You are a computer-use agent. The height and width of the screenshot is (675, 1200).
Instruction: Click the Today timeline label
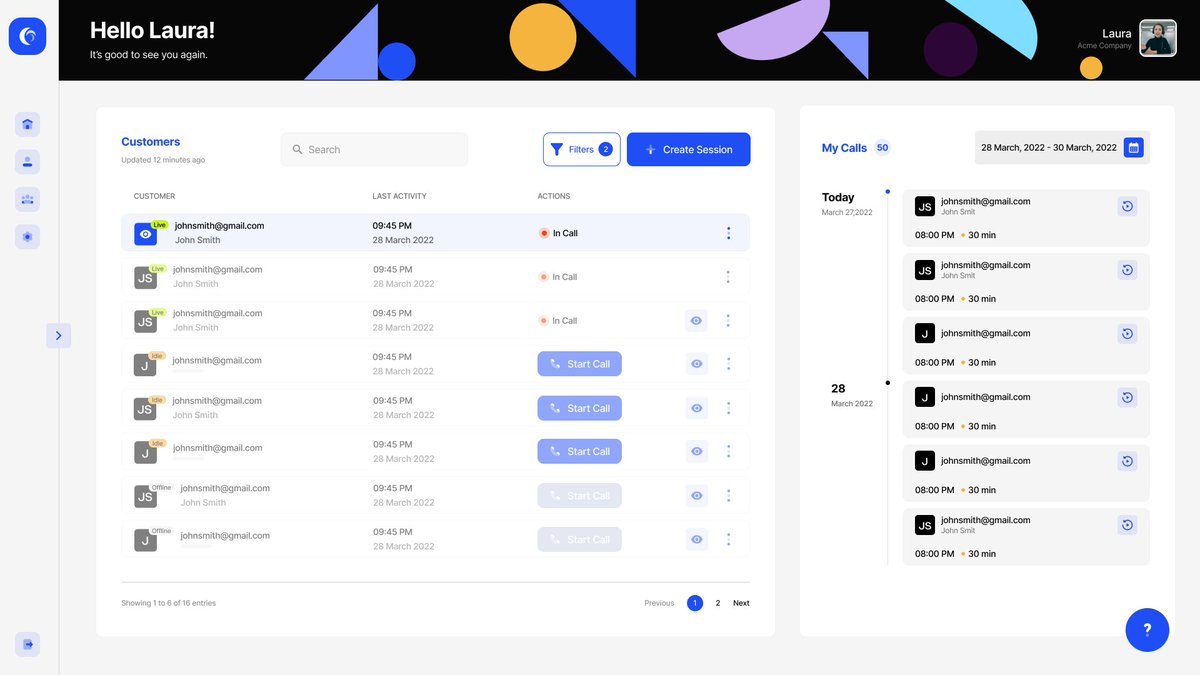tap(838, 197)
